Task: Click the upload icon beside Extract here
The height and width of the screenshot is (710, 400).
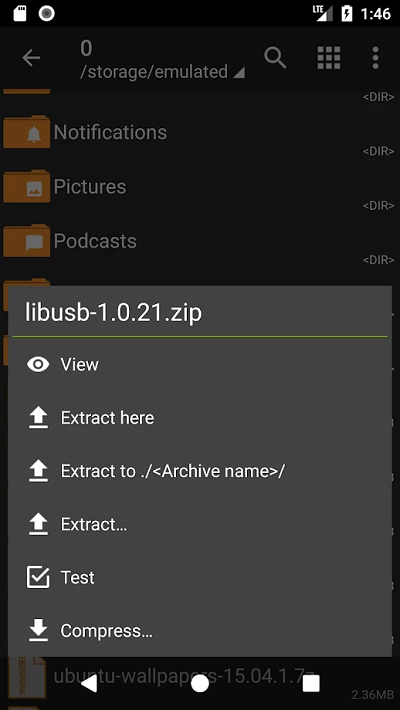Action: click(x=39, y=417)
